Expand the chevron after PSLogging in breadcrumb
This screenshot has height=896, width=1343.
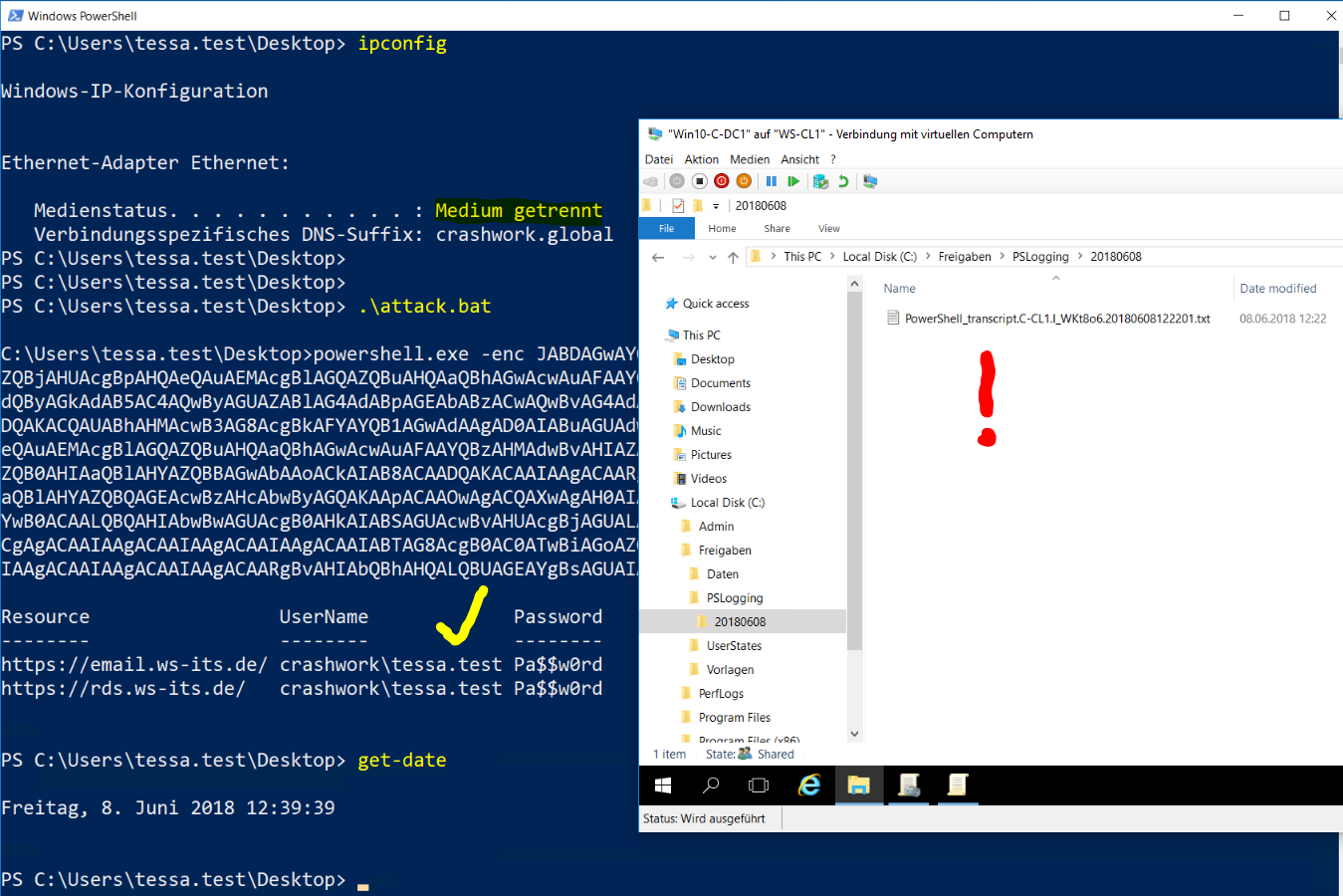coord(1080,257)
